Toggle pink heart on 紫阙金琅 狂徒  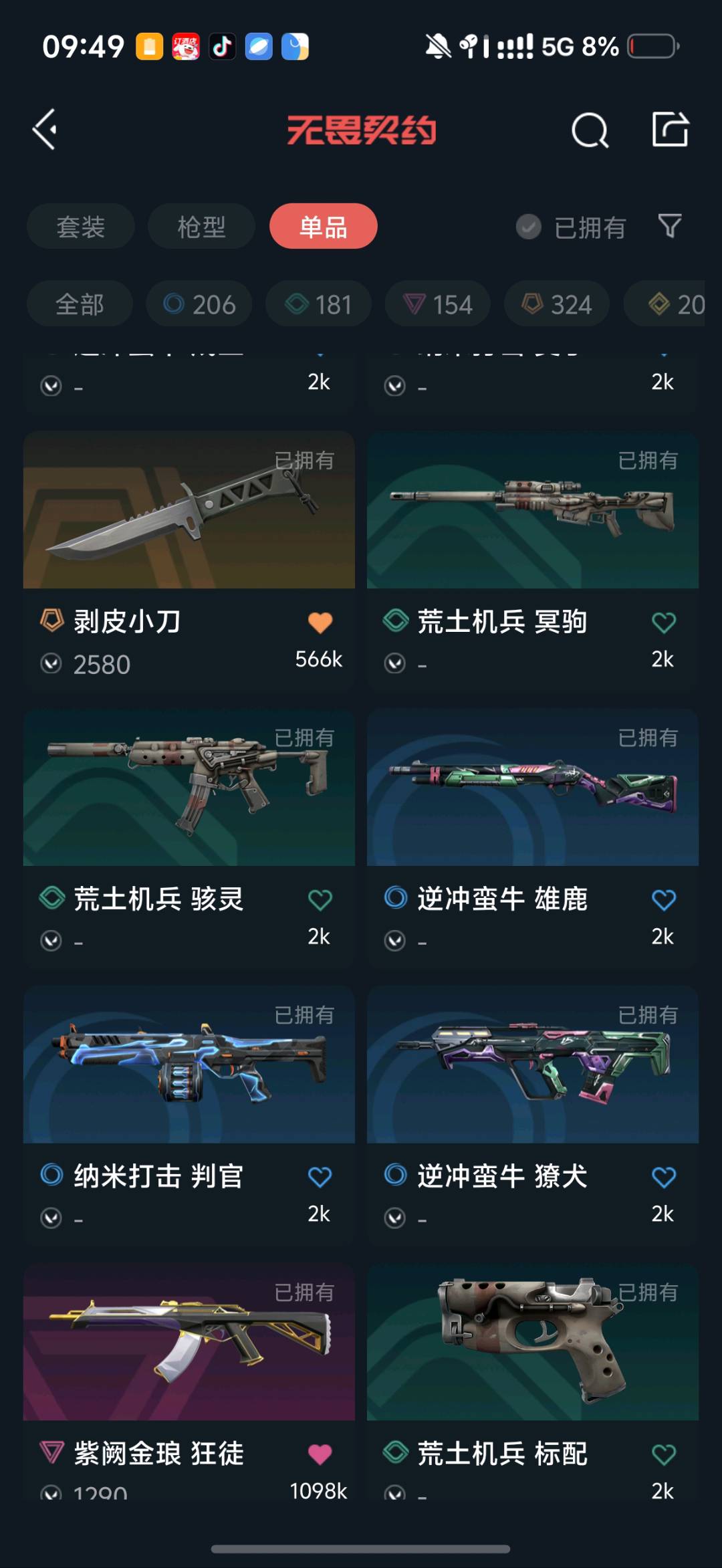pyautogui.click(x=320, y=1454)
